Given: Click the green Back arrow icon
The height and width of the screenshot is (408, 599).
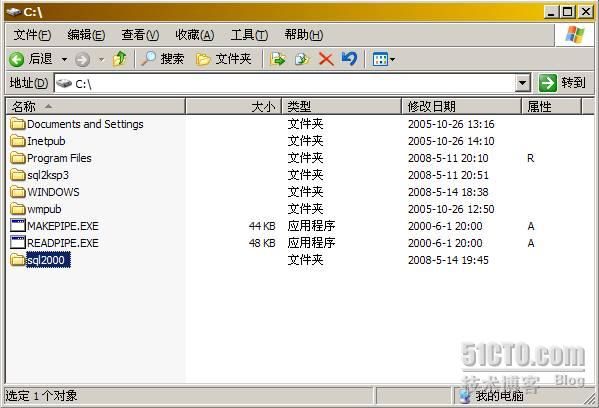Looking at the screenshot, I should coord(16,59).
